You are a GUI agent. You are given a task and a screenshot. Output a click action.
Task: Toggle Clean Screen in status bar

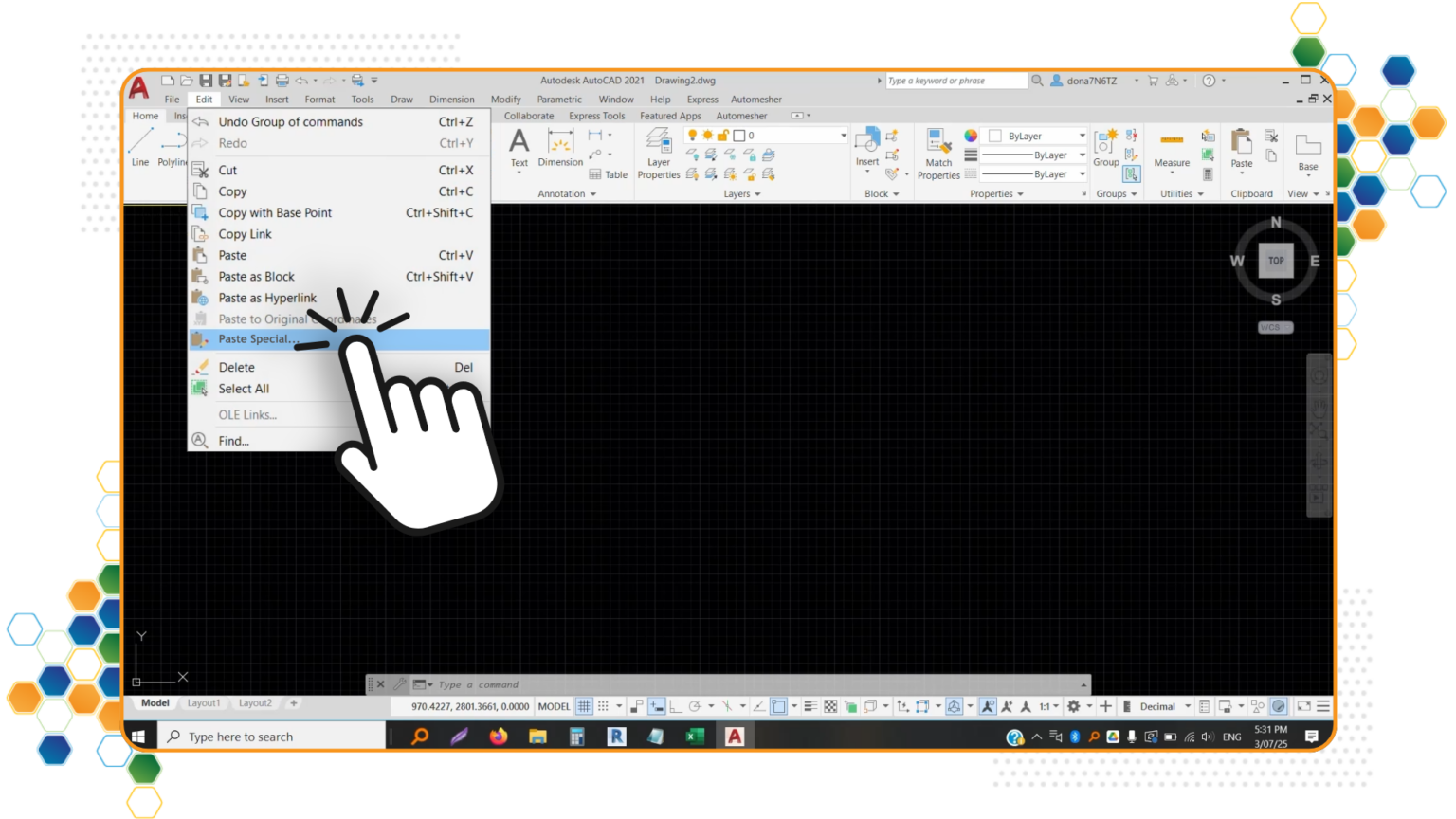1304,706
